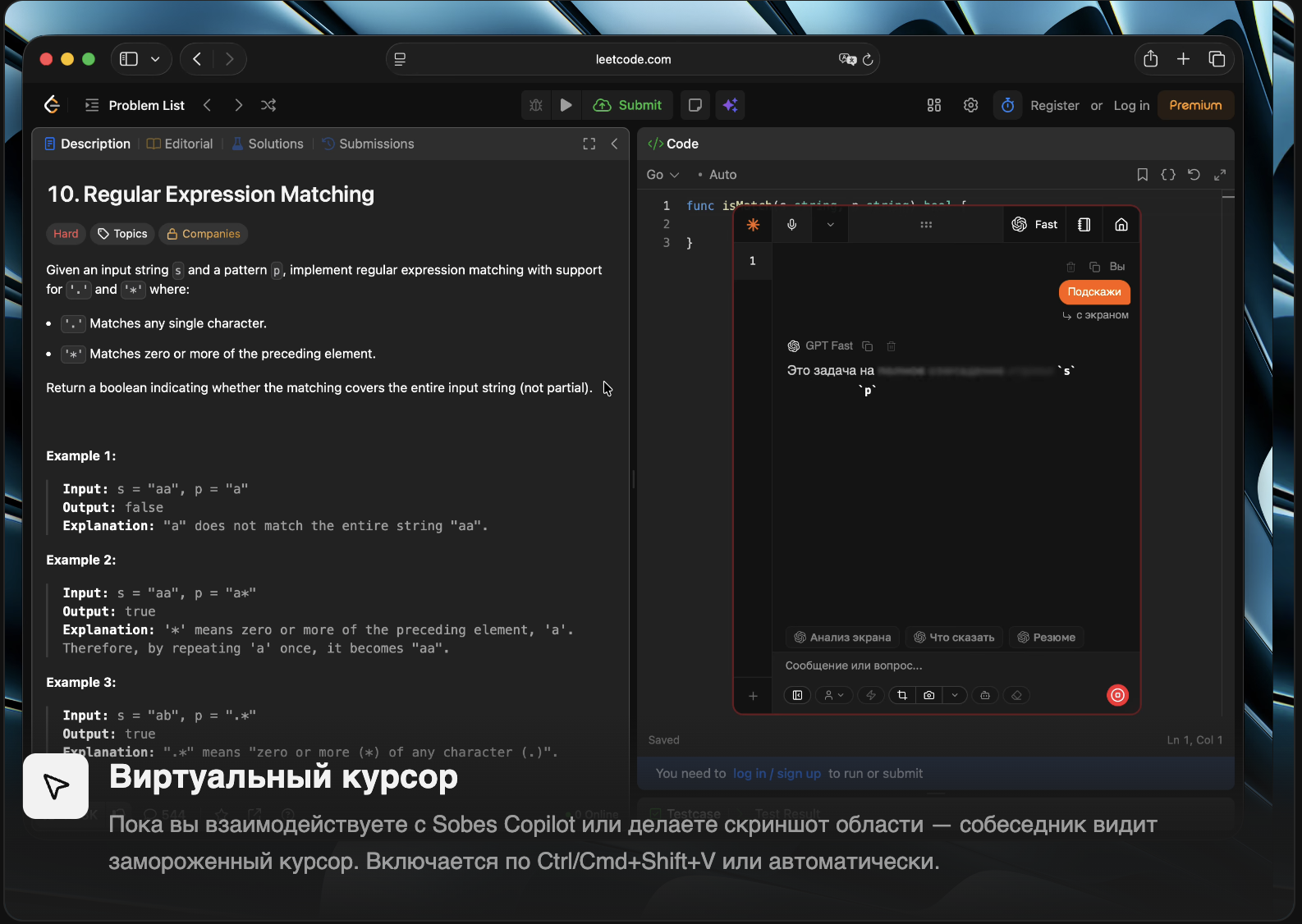Open the Problem List panel
Screen dimensions: 1302x924
pos(135,105)
